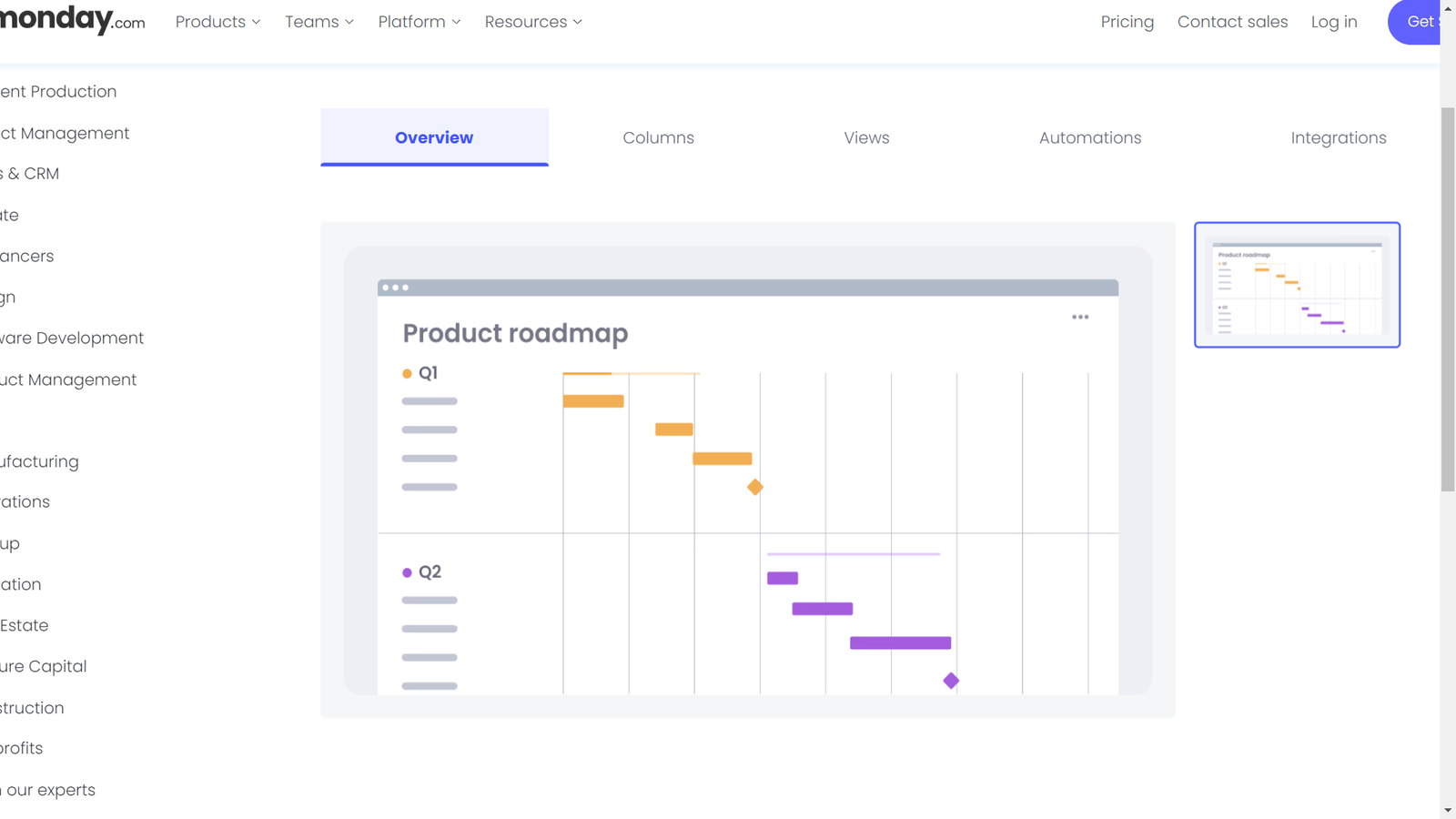
Task: Expand the Products dropdown menu
Action: pyautogui.click(x=217, y=22)
